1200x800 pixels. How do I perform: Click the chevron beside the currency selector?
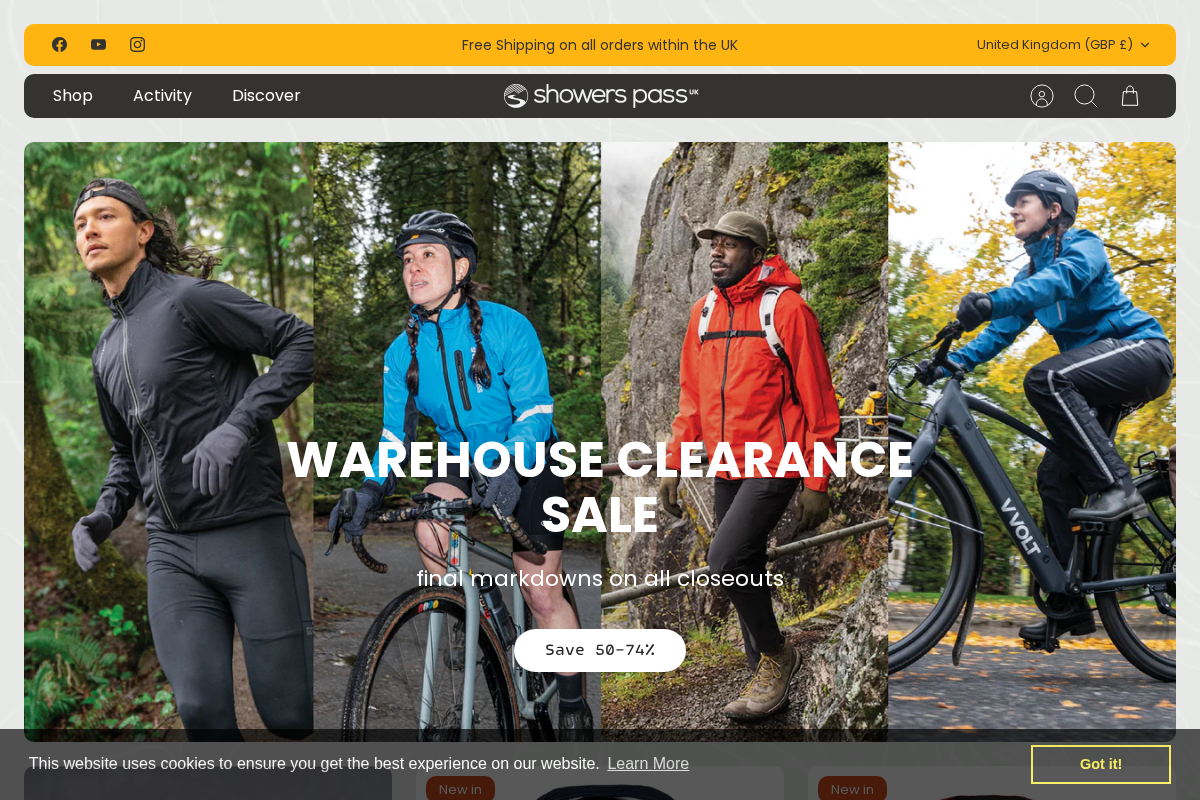1145,45
